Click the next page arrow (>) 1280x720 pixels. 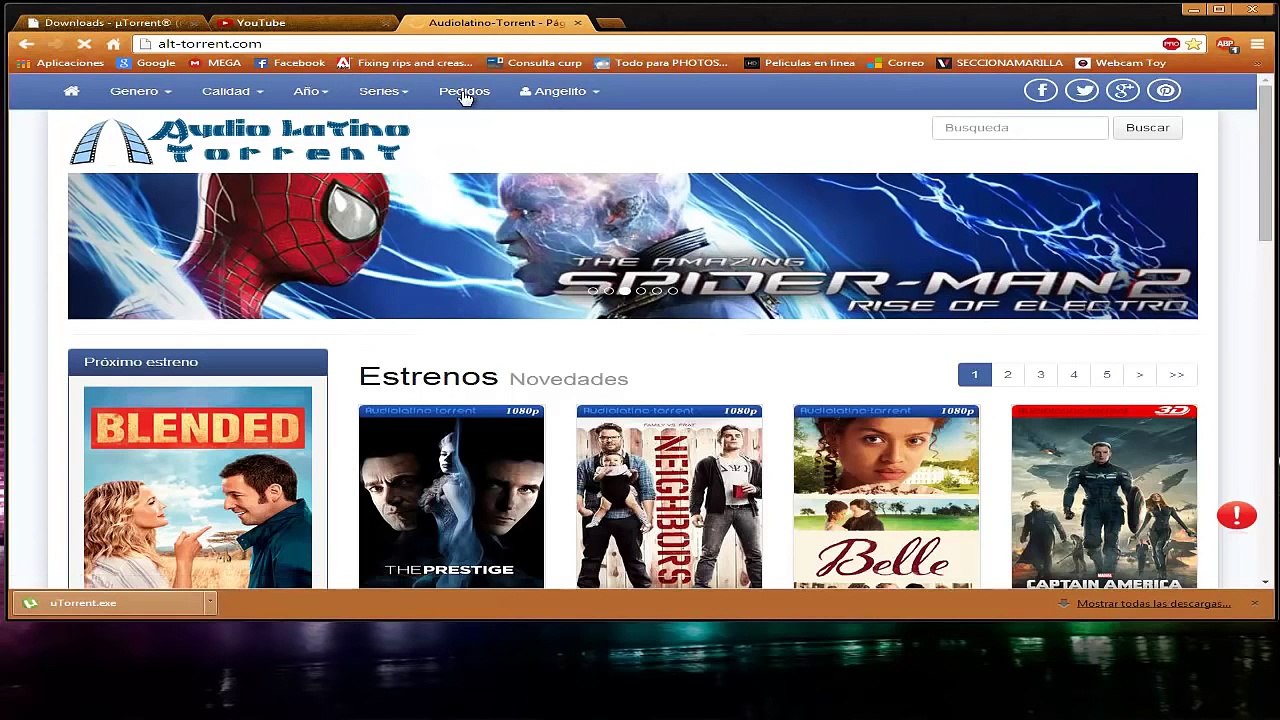1140,375
